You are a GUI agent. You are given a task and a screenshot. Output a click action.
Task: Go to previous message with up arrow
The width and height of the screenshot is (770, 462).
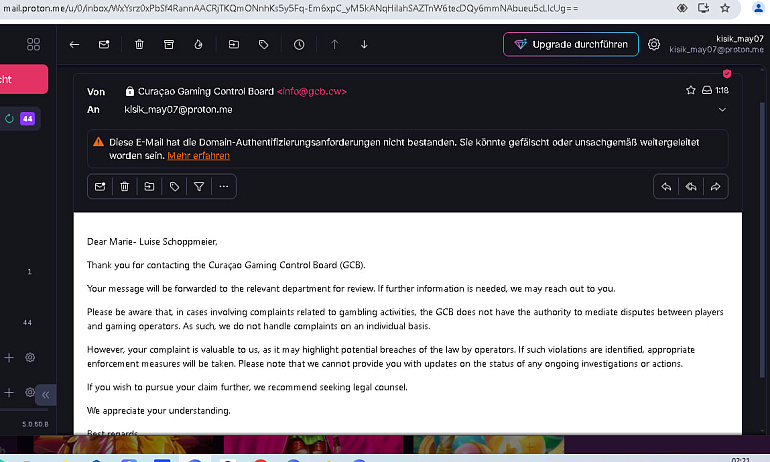coord(334,45)
